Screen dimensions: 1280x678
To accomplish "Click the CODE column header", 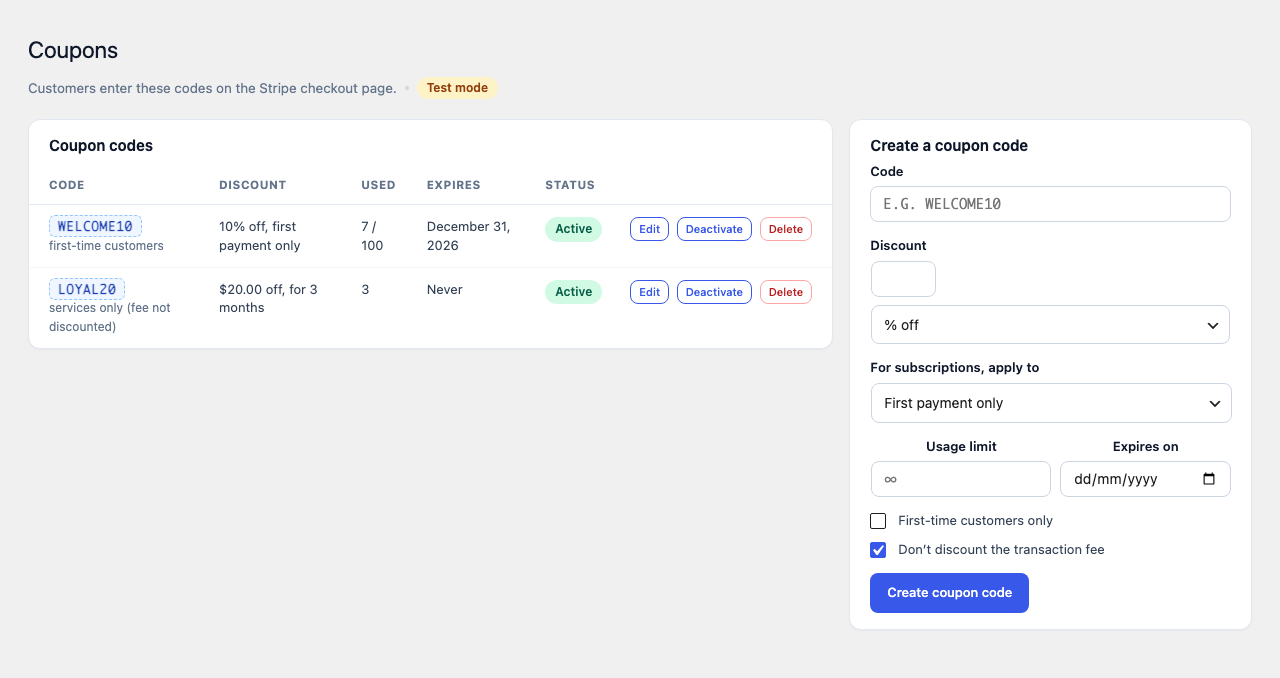I will click(67, 185).
